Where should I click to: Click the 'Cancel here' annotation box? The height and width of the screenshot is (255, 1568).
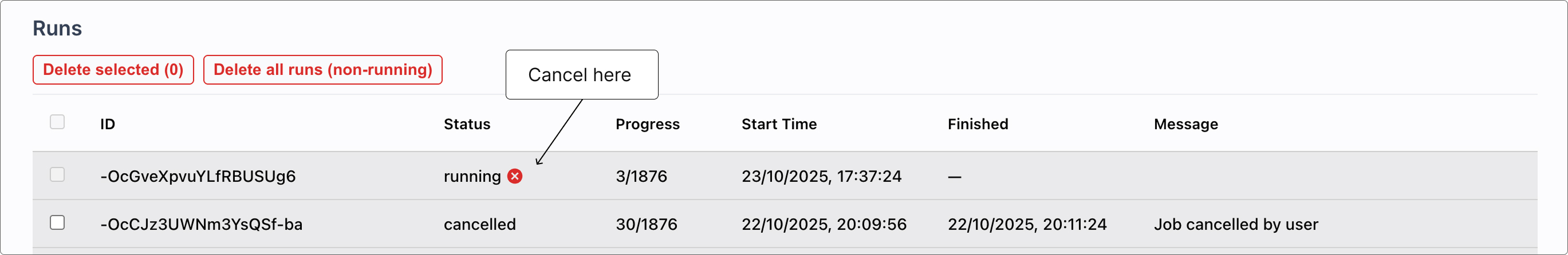(581, 75)
